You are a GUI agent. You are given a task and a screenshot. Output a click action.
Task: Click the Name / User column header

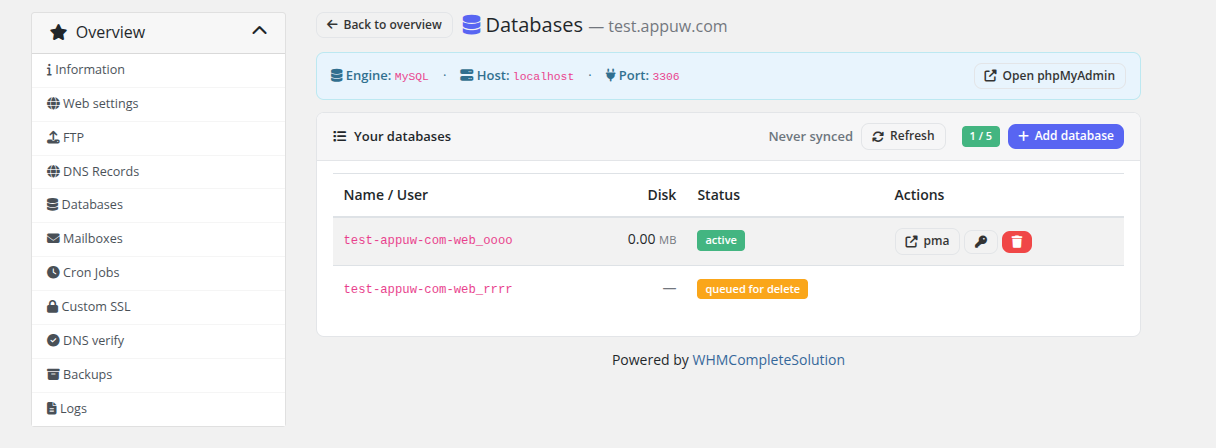tap(386, 195)
